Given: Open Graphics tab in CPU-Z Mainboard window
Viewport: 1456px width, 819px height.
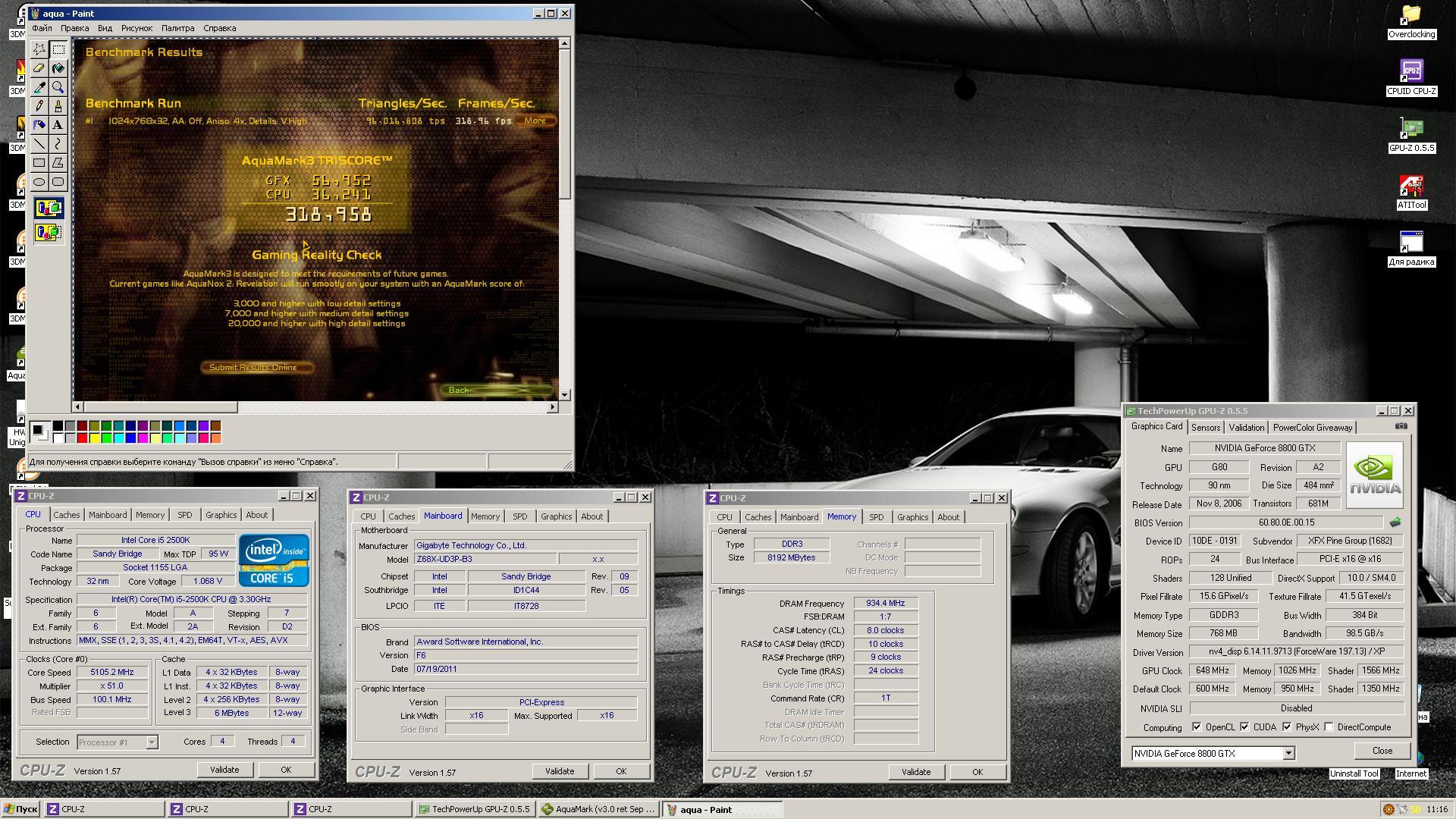Looking at the screenshot, I should coord(556,516).
